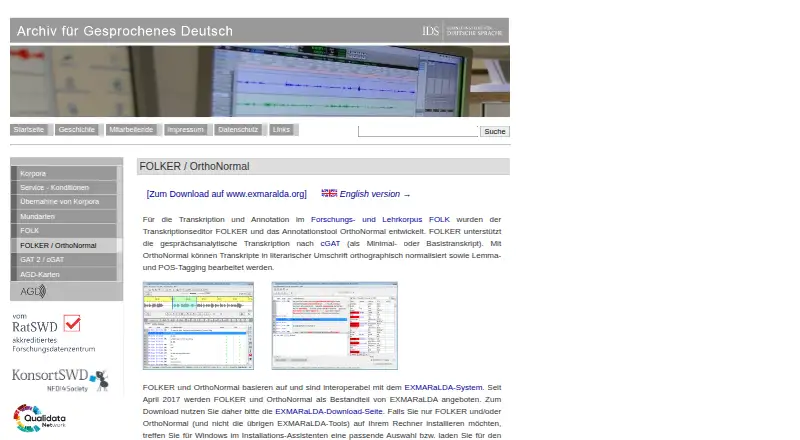800x440 pixels.
Task: Select FOLKER / OrthoNormal sidebar entry
Action: point(66,245)
